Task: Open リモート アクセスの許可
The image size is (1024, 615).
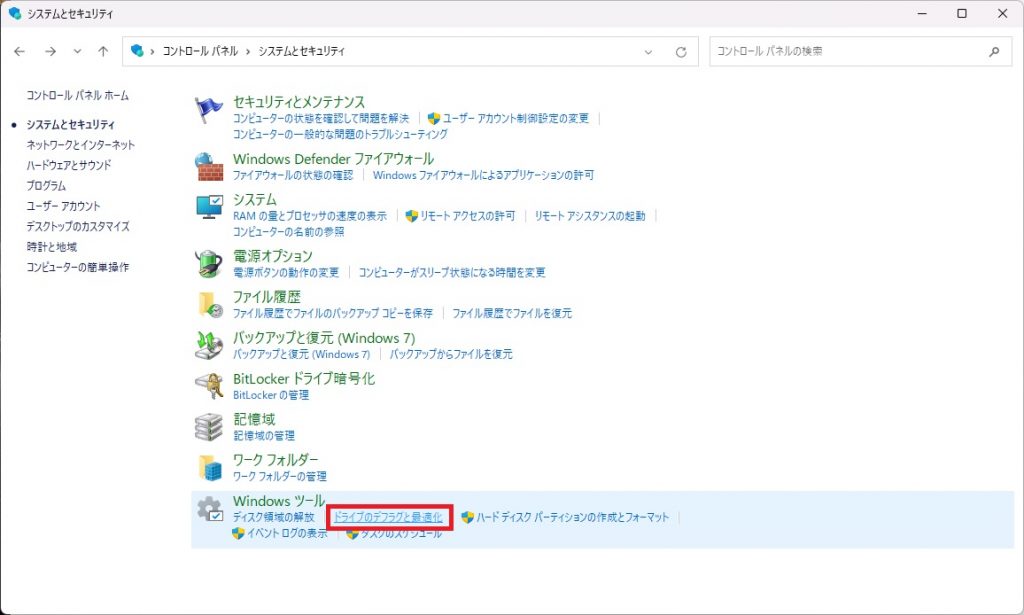Action: click(x=468, y=215)
